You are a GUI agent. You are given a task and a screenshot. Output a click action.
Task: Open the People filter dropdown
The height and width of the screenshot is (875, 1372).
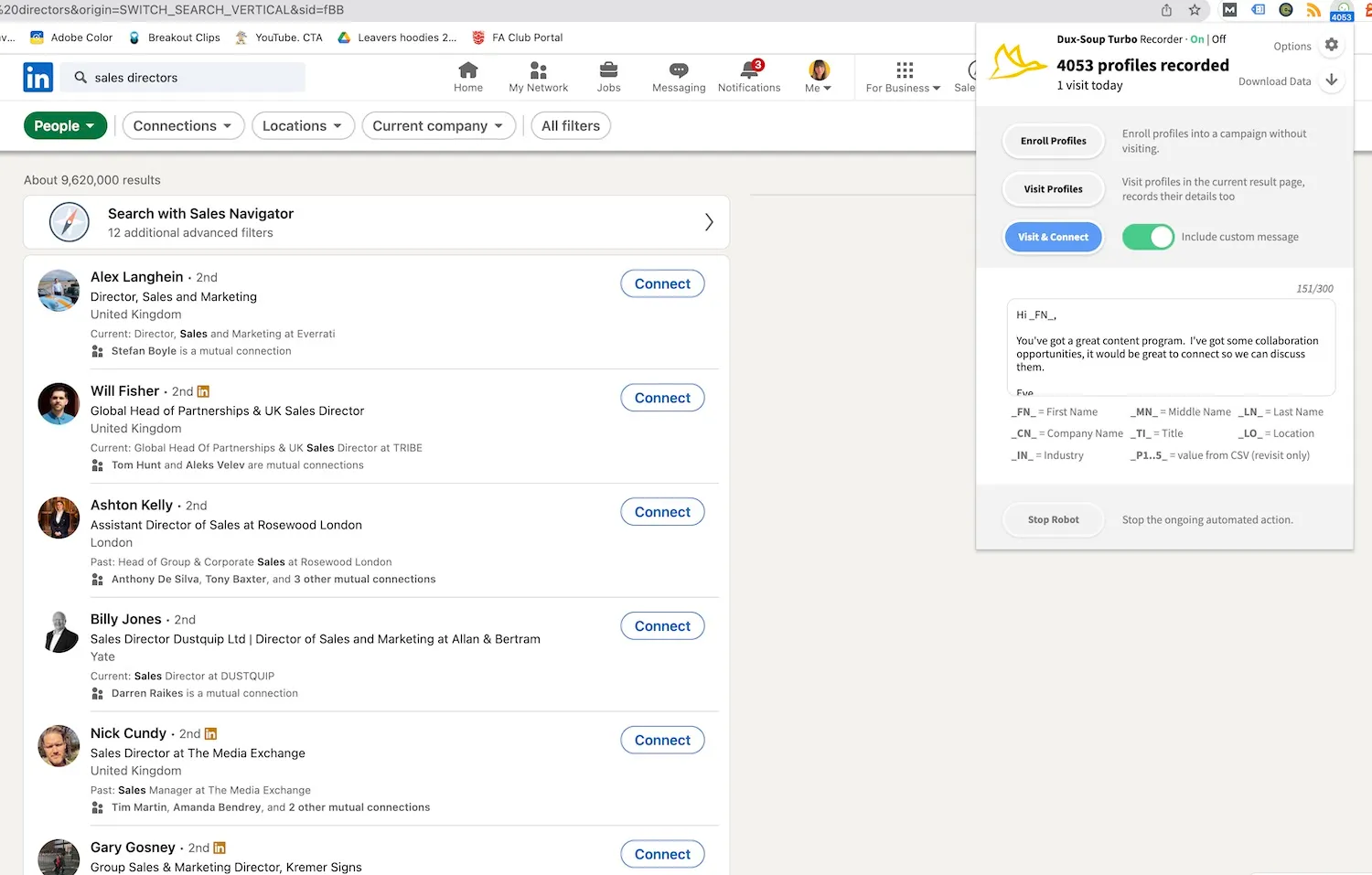65,126
